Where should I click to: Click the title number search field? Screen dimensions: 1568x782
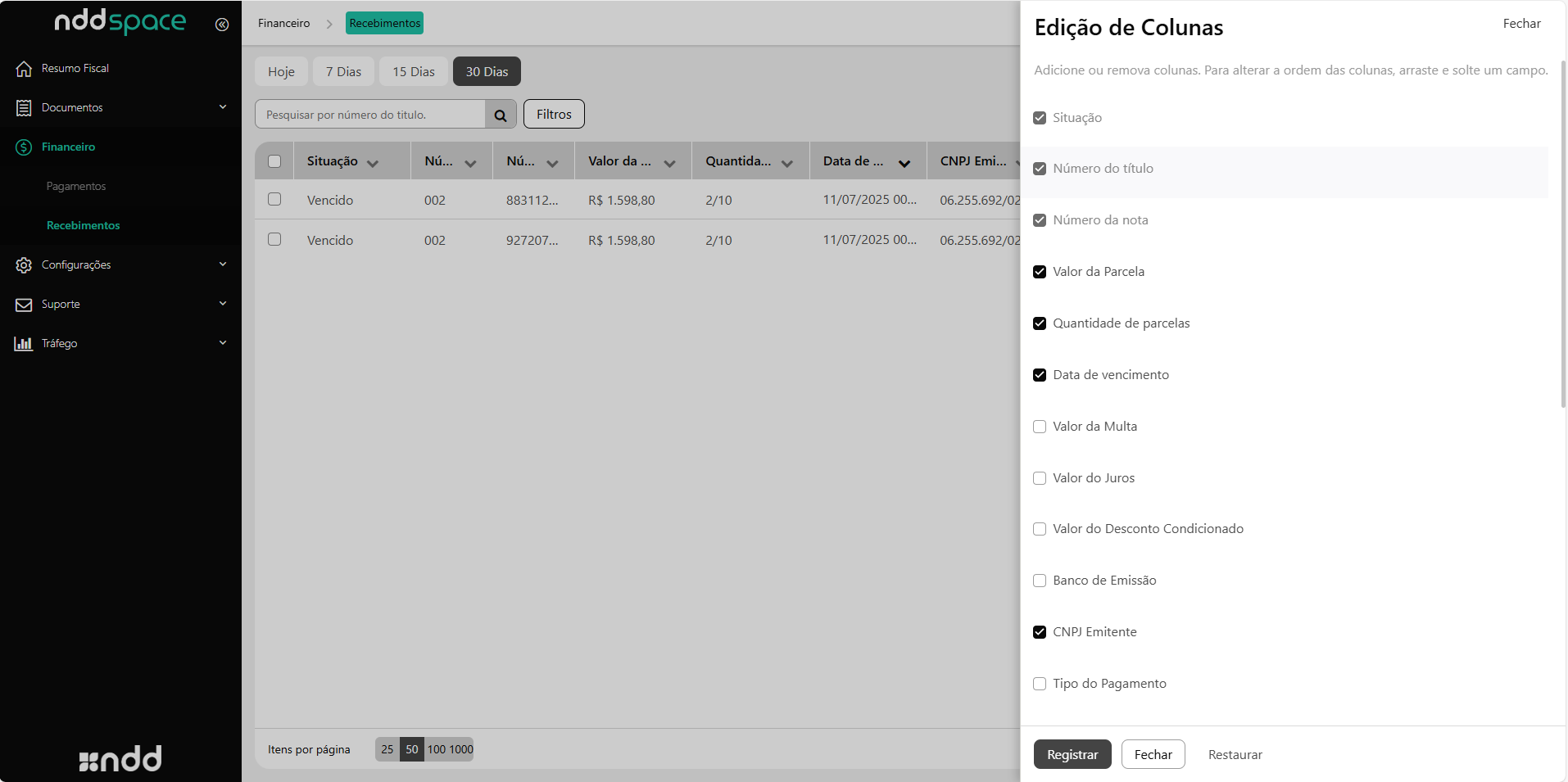tap(370, 115)
